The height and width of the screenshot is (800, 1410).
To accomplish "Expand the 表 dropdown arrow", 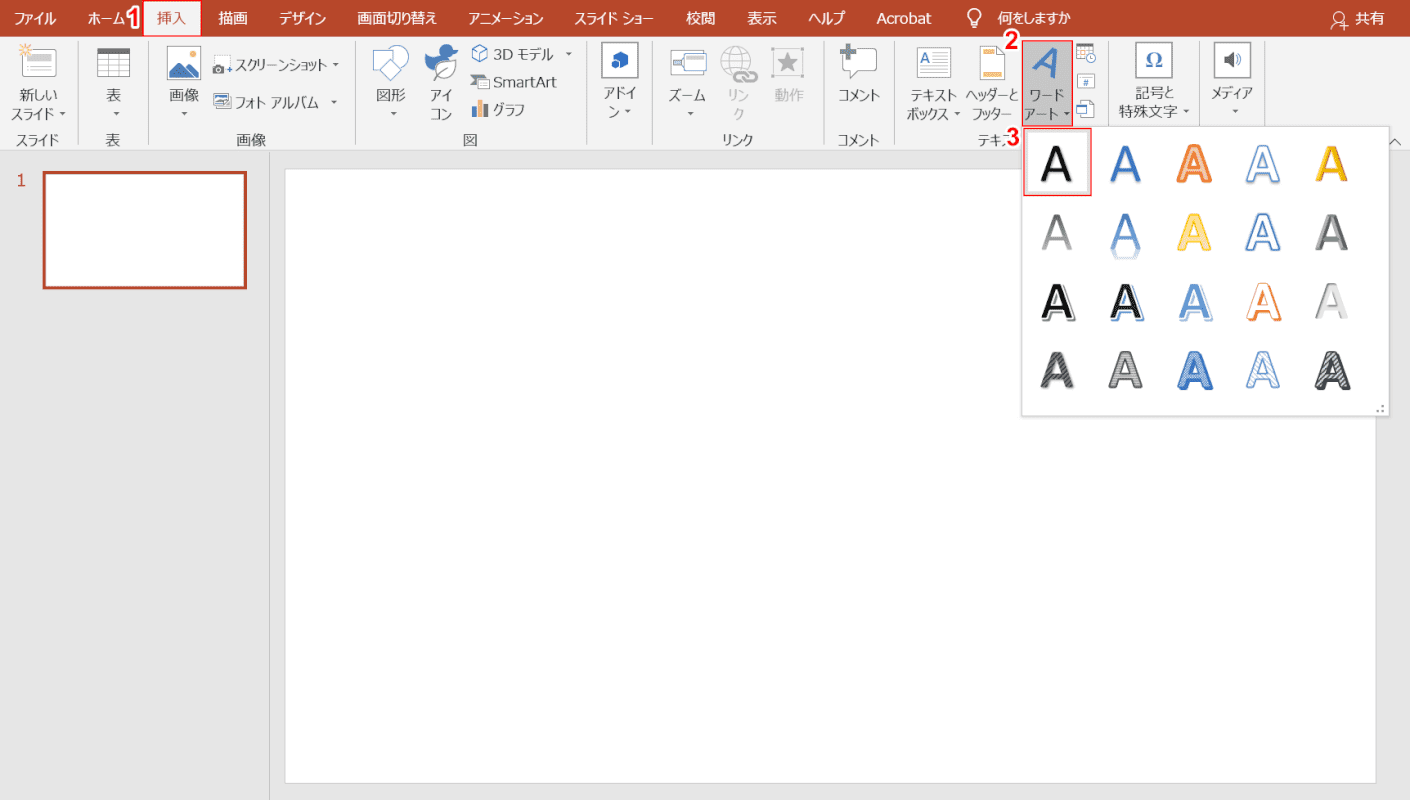I will pyautogui.click(x=114, y=114).
